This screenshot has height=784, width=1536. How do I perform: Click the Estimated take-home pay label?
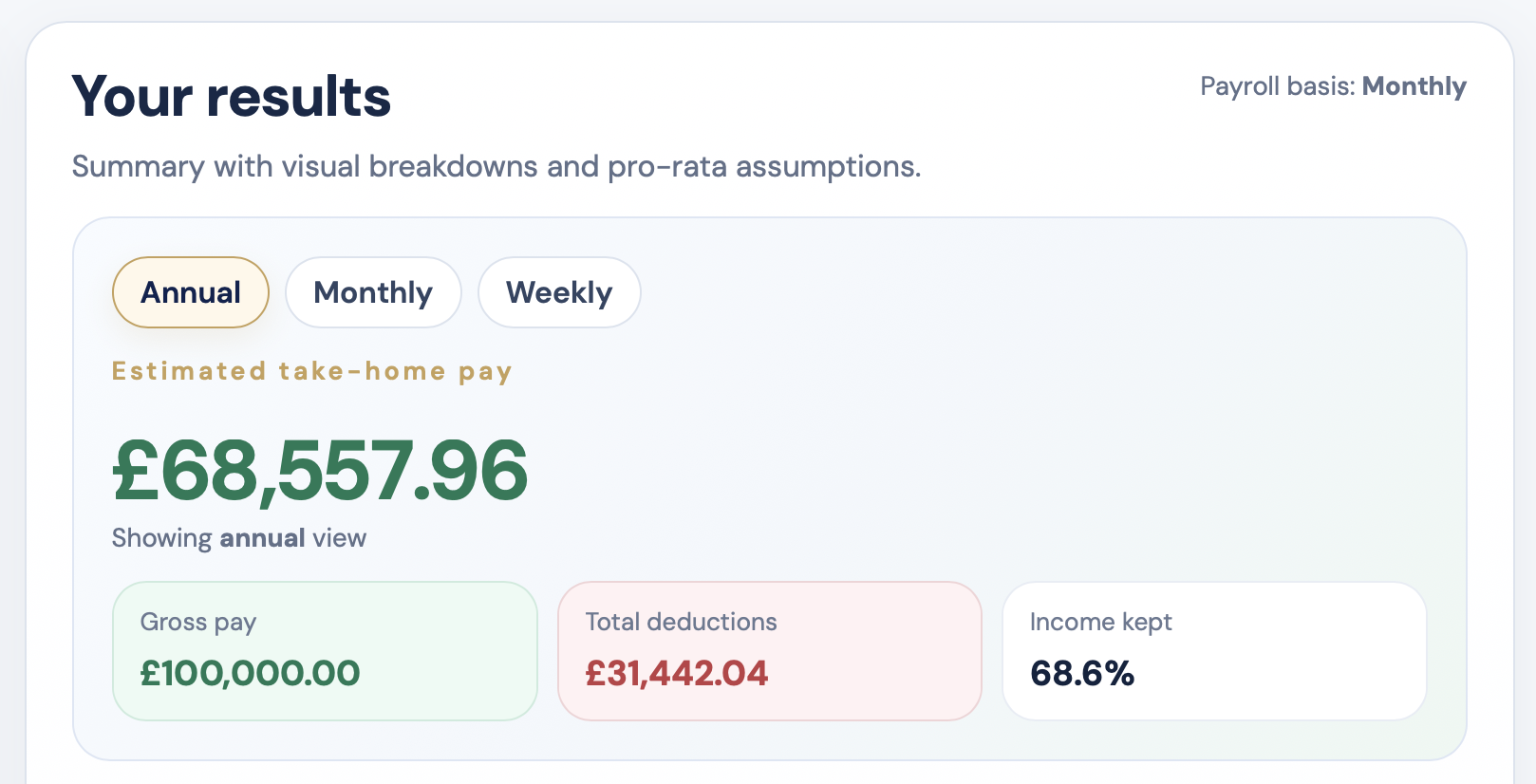(311, 371)
